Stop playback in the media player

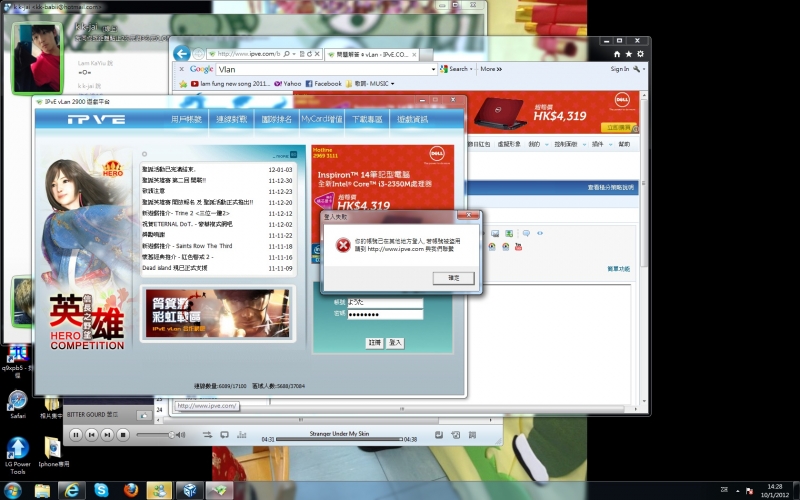click(123, 435)
